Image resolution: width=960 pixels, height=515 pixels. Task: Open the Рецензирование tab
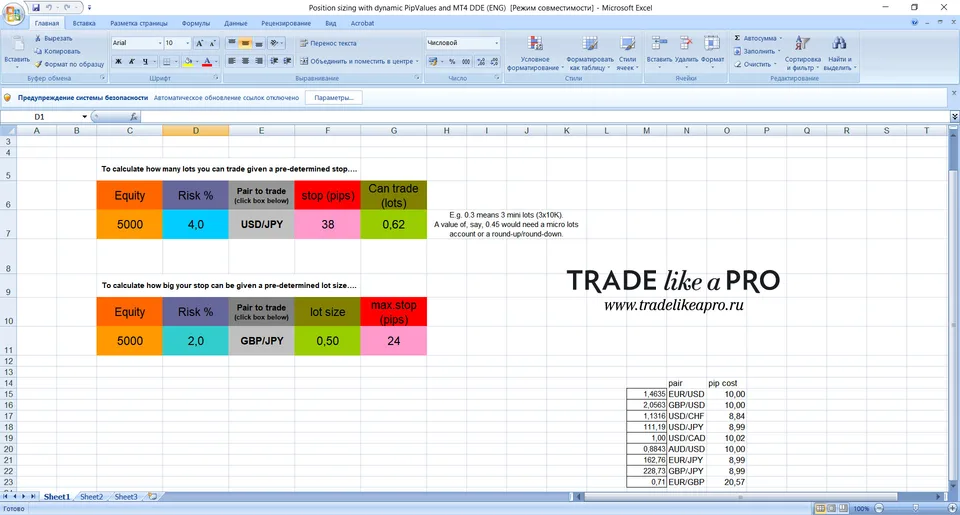pos(286,23)
